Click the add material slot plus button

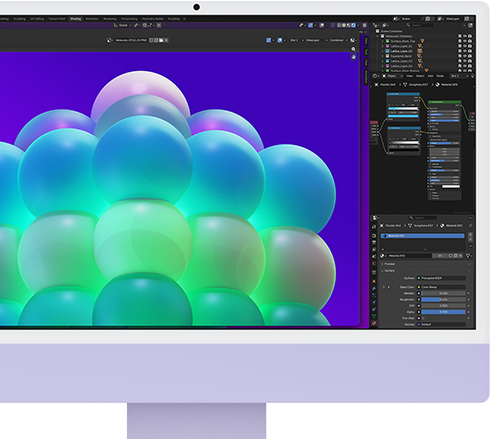[470, 235]
